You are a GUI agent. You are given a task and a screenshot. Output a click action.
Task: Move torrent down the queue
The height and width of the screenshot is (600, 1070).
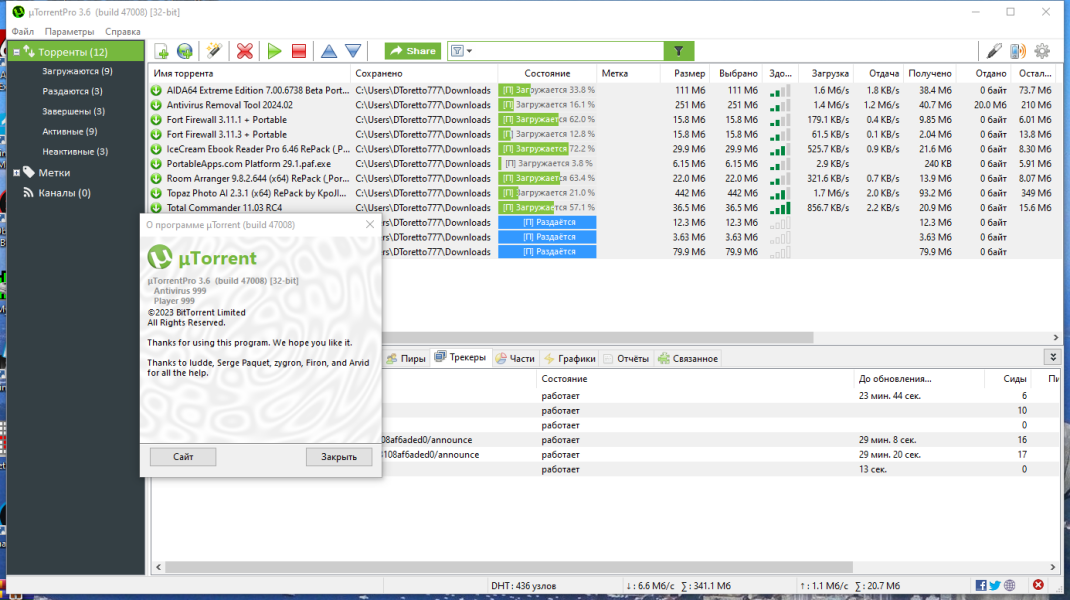353,51
